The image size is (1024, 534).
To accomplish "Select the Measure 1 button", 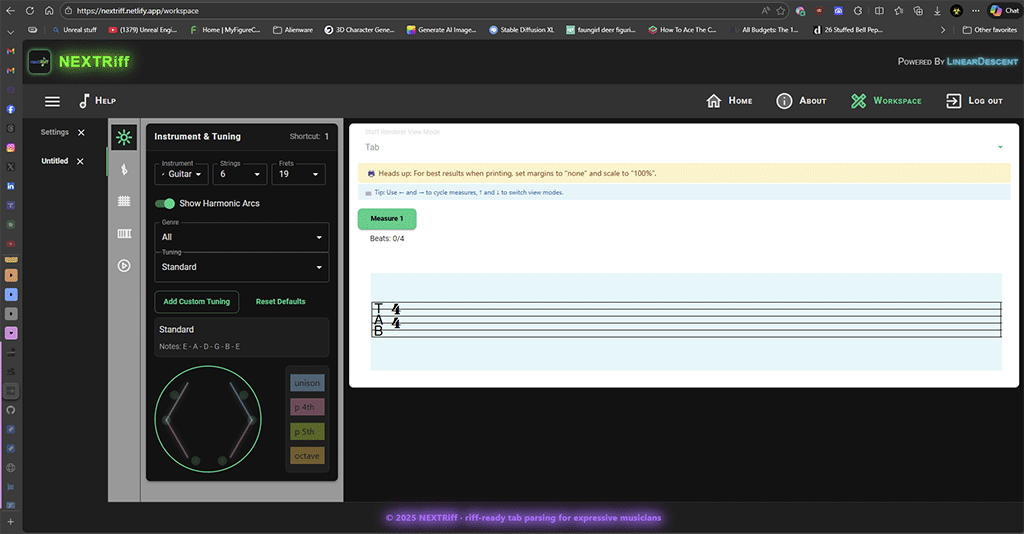I will (x=386, y=219).
